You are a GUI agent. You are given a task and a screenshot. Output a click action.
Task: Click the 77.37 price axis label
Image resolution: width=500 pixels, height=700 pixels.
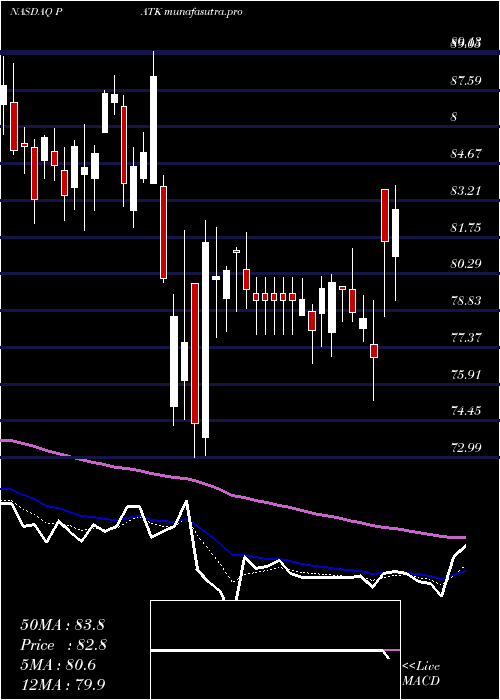point(466,337)
